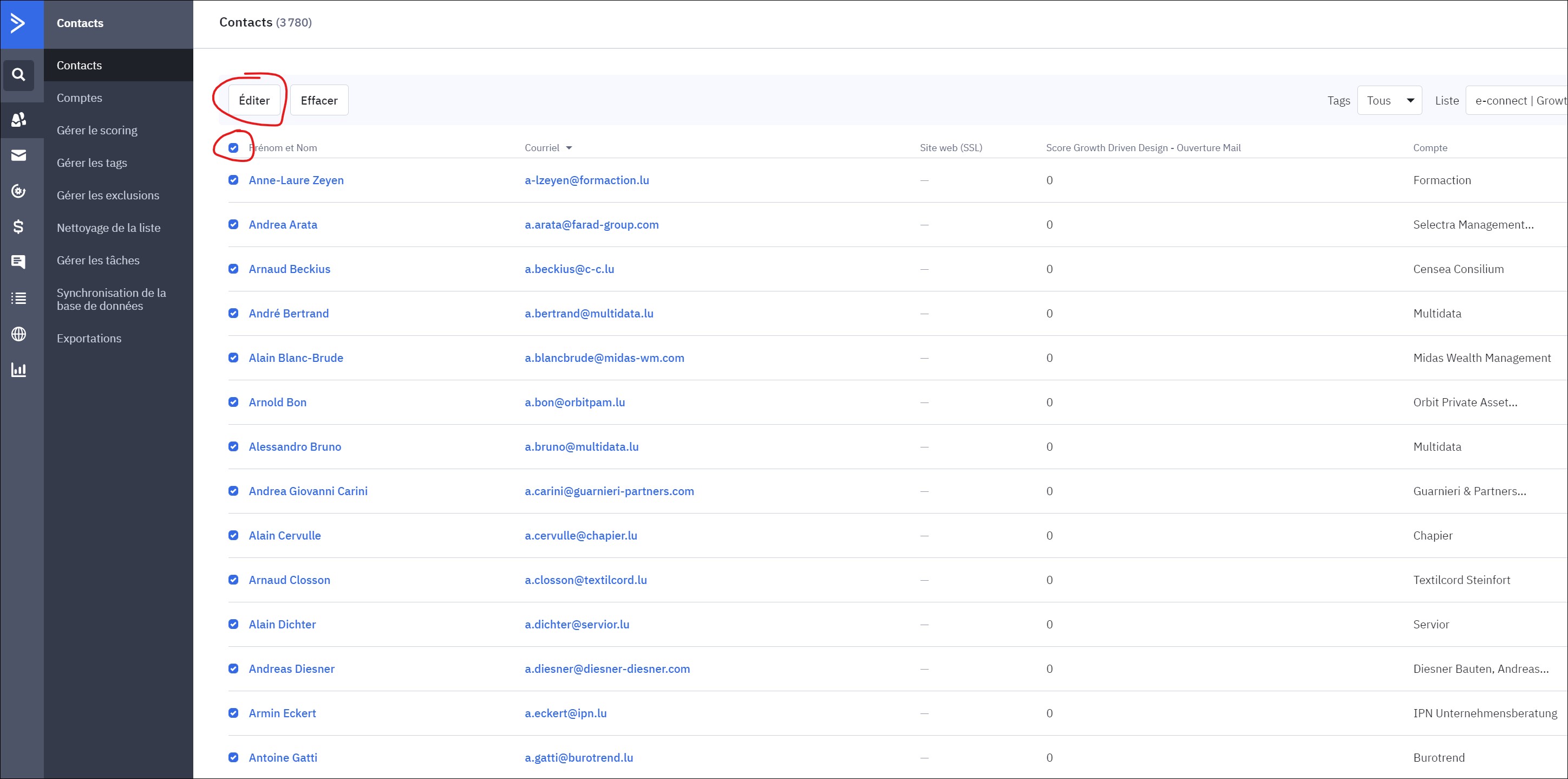Open contact Armin Eckert

283,713
